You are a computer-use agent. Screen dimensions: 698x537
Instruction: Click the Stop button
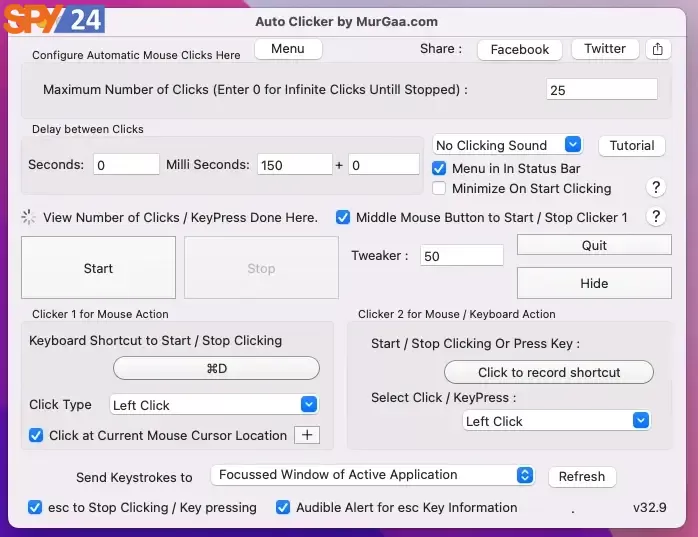tap(261, 268)
